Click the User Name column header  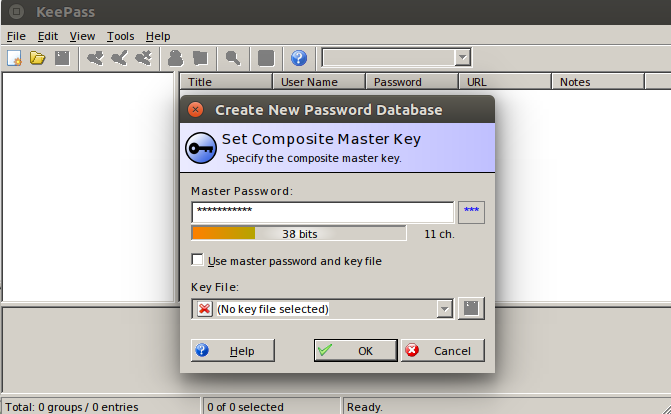coord(319,82)
